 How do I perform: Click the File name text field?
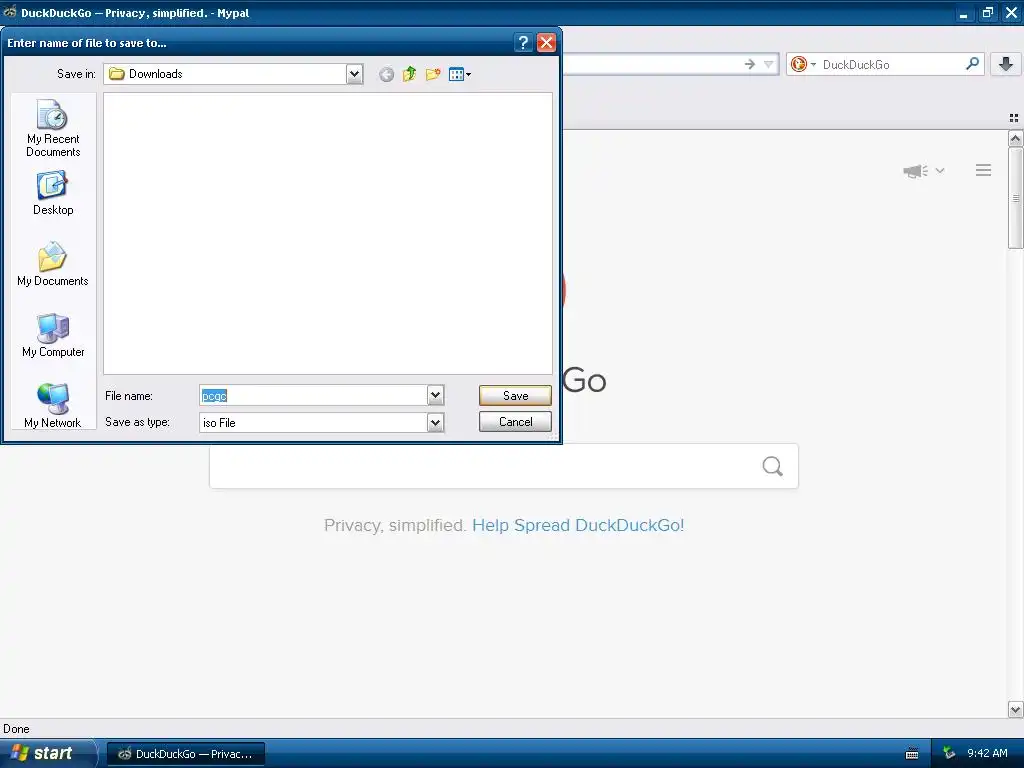313,395
